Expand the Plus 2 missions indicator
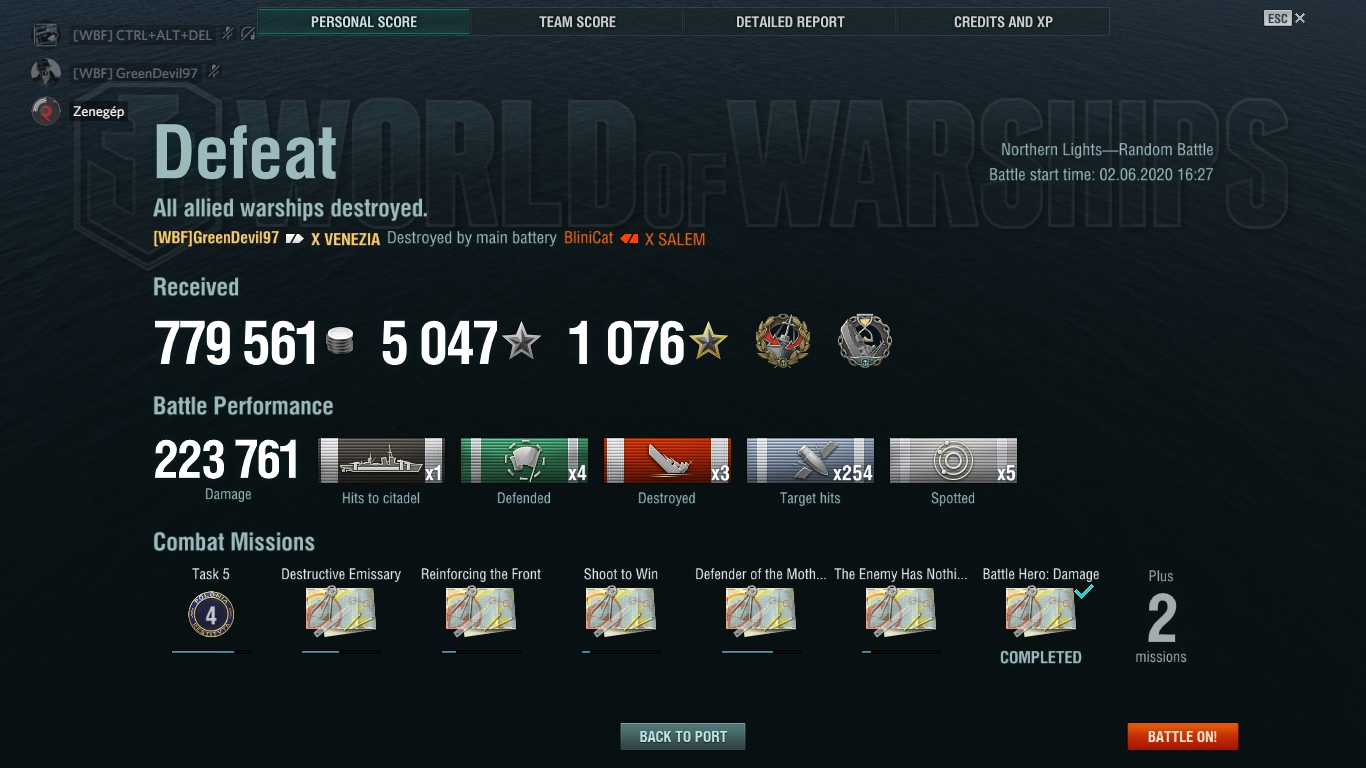This screenshot has height=768, width=1366. (1161, 618)
